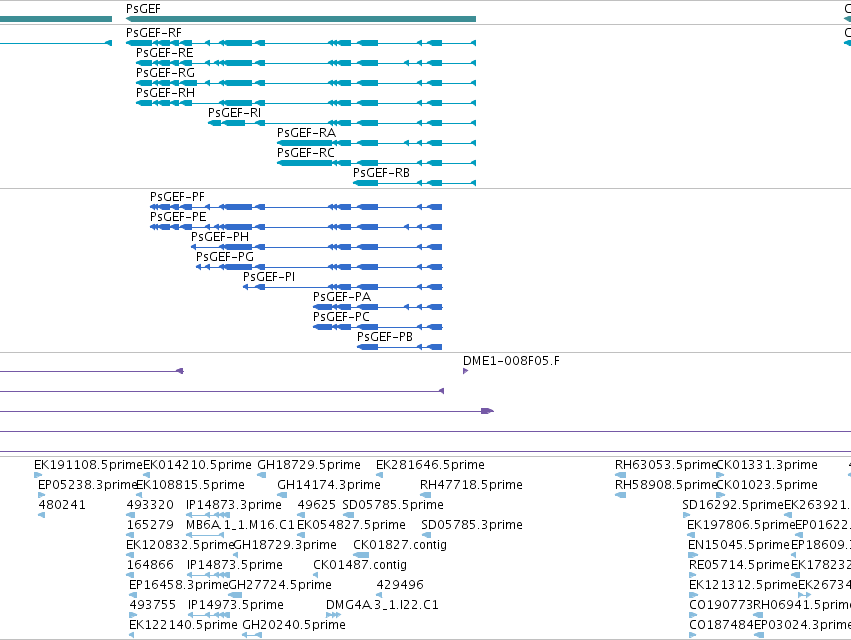
Task: Click the DMG4A.3_1.I22.C1 label
Action: pyautogui.click(x=382, y=605)
